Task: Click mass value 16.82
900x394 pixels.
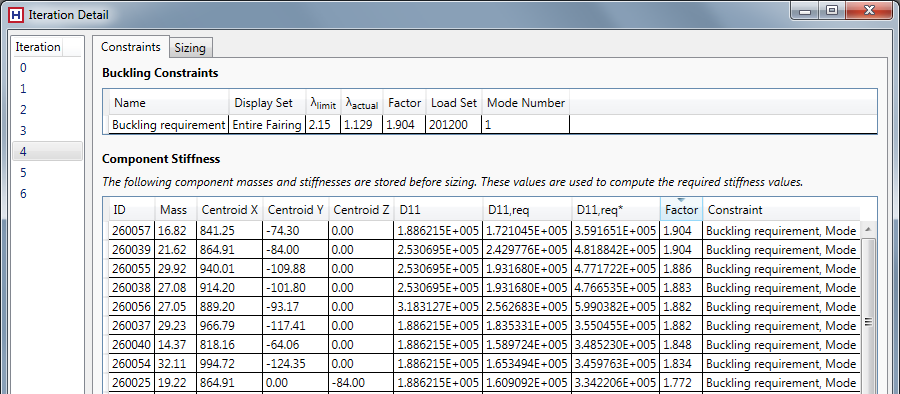Action: pos(176,231)
